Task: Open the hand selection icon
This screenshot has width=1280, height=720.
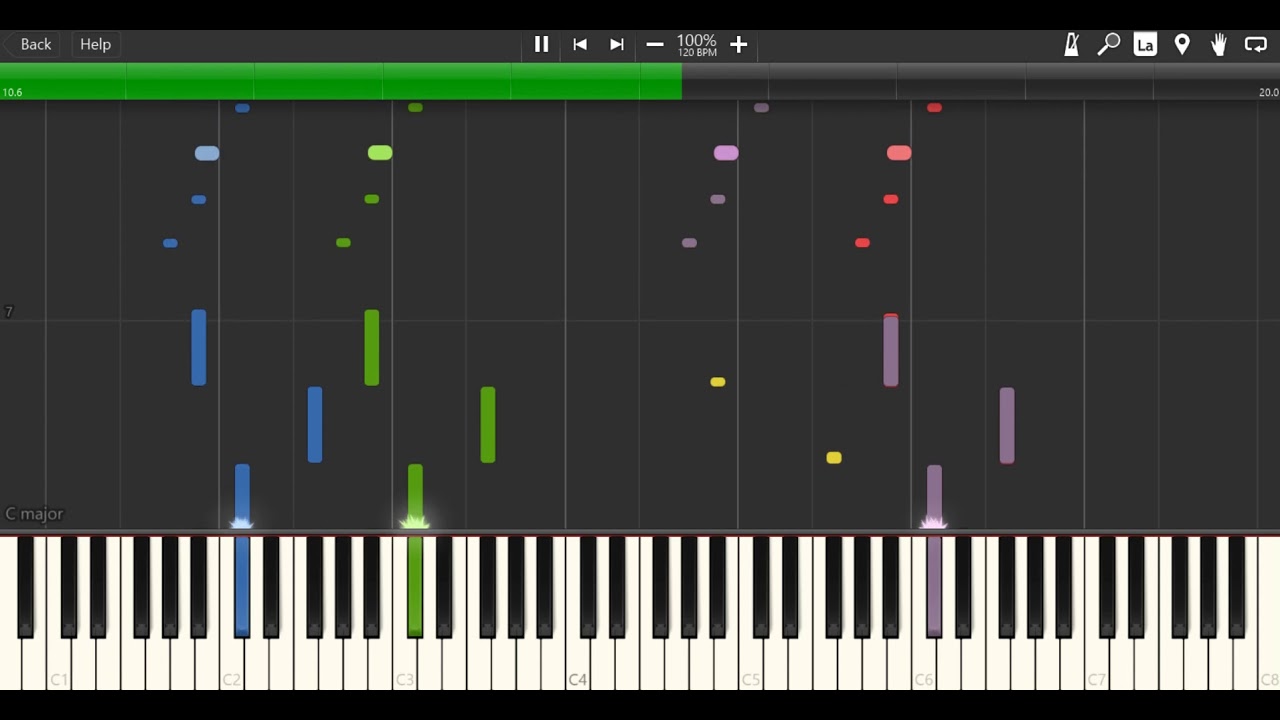Action: [1219, 44]
